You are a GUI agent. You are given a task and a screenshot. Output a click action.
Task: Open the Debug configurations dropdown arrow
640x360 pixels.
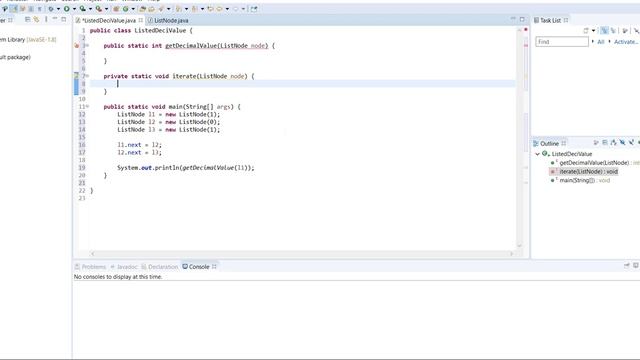(x=58, y=9)
